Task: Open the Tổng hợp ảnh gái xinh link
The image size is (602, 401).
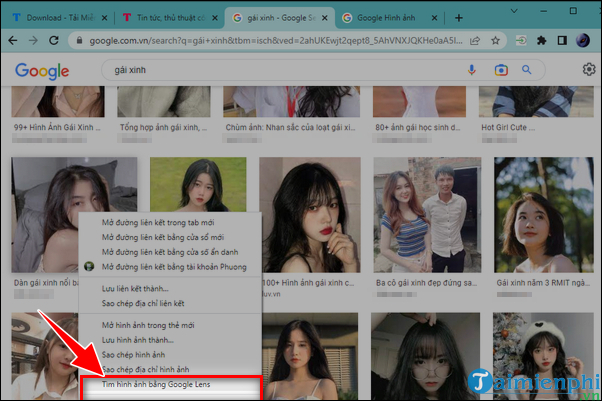Action: (x=163, y=127)
